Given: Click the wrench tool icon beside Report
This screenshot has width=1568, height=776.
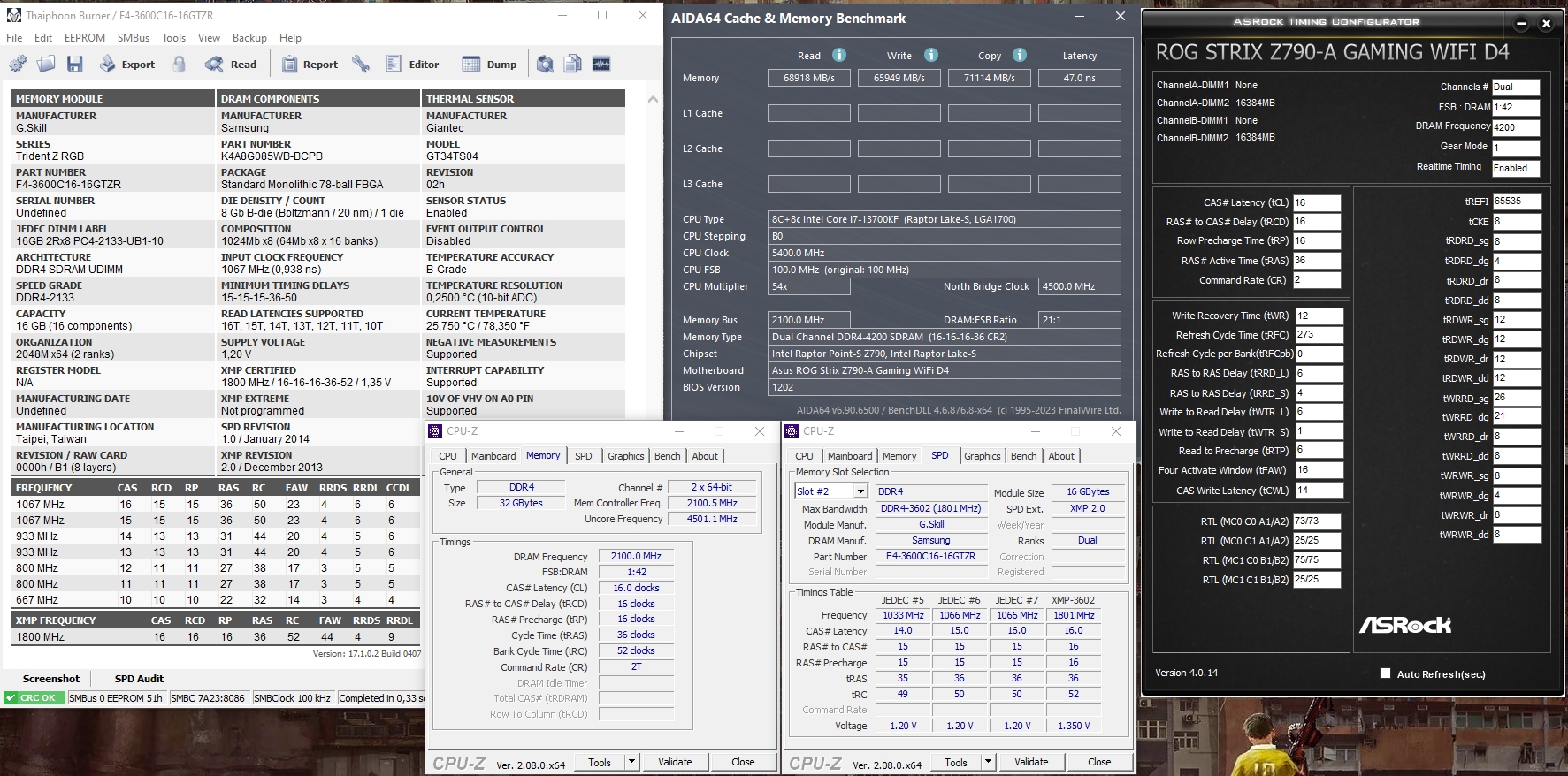Looking at the screenshot, I should point(360,64).
